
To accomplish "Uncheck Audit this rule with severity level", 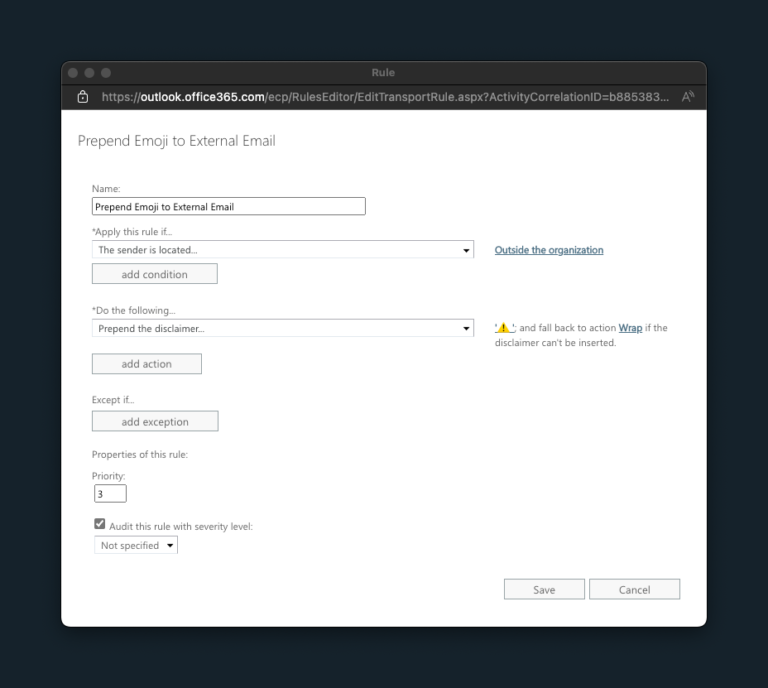I will (99, 524).
